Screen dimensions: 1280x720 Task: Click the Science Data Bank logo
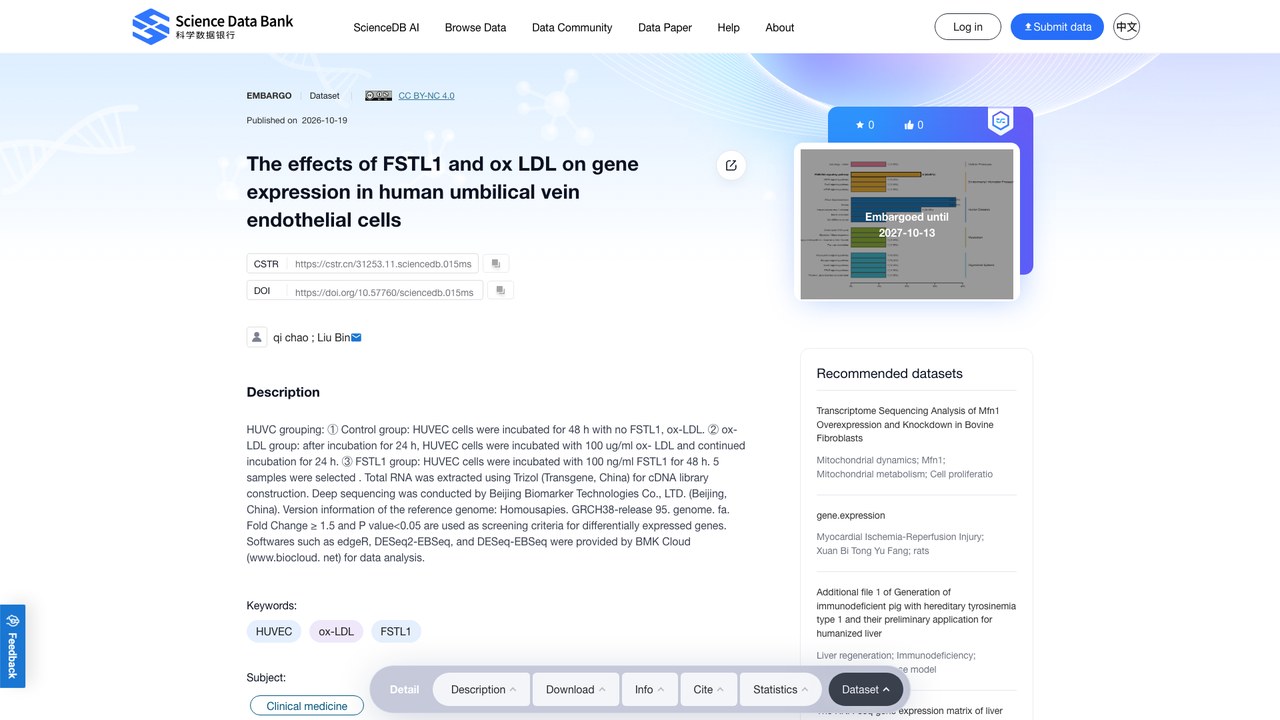point(213,27)
